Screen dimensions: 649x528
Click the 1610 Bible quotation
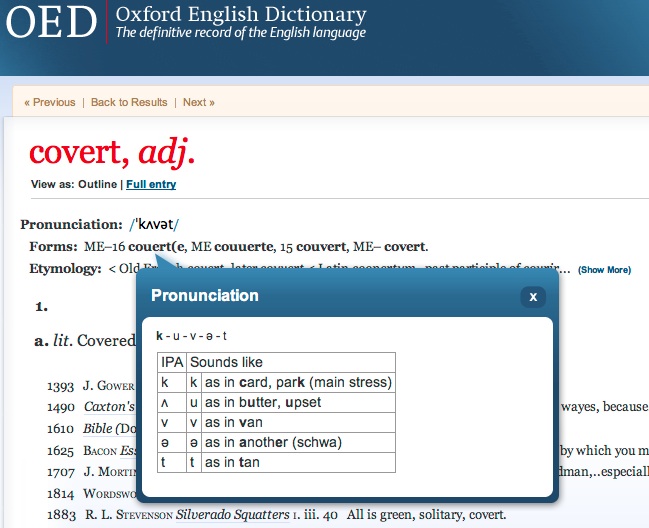(x=91, y=429)
